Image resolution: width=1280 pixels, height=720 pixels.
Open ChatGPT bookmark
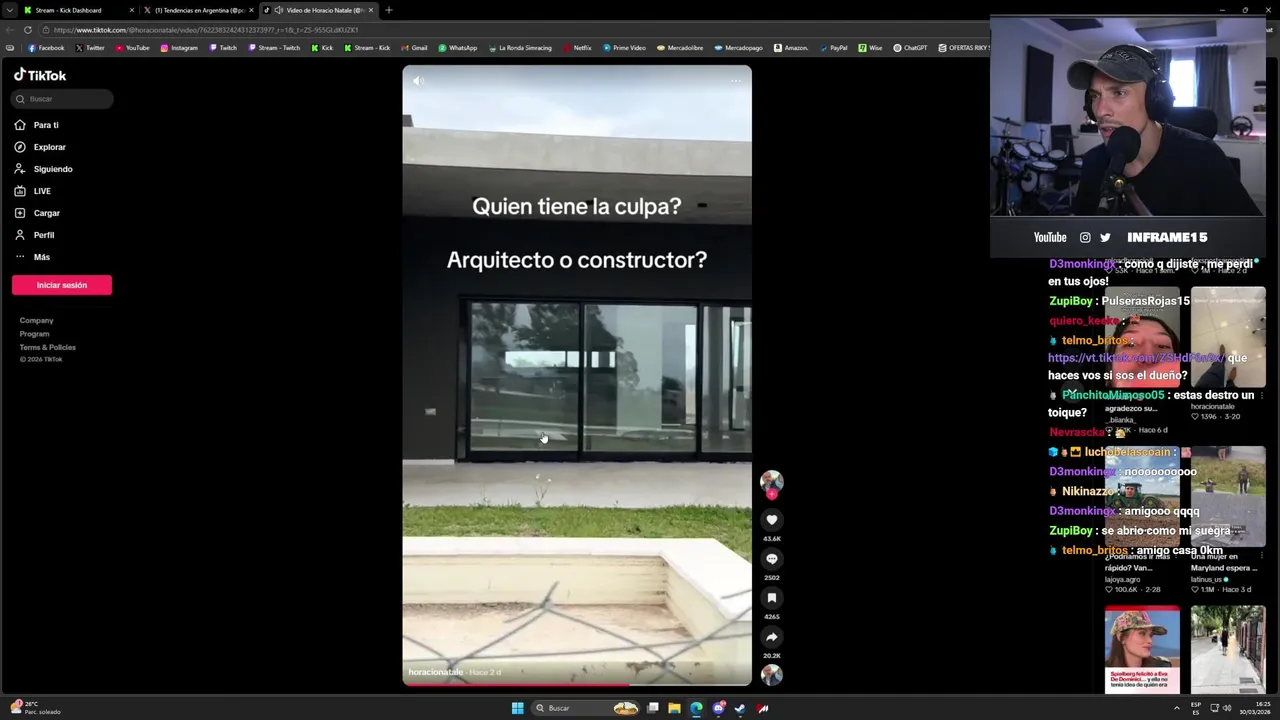pyautogui.click(x=910, y=48)
